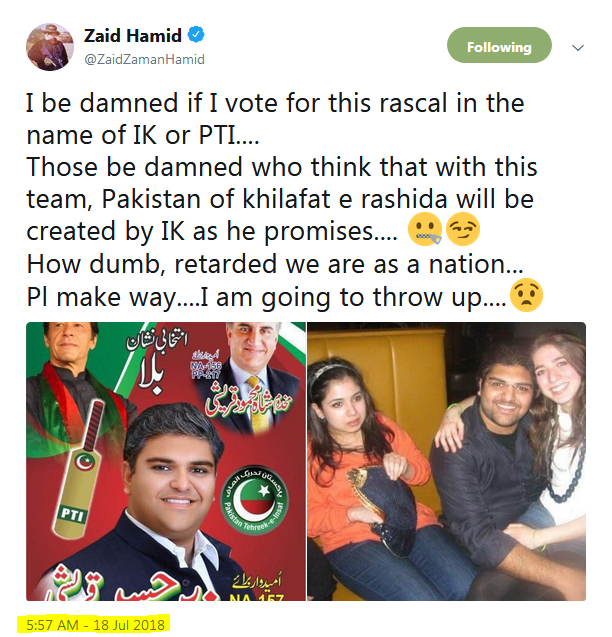Click the round PTI logo in poster
Screen dimensions: 612x637
[254, 499]
